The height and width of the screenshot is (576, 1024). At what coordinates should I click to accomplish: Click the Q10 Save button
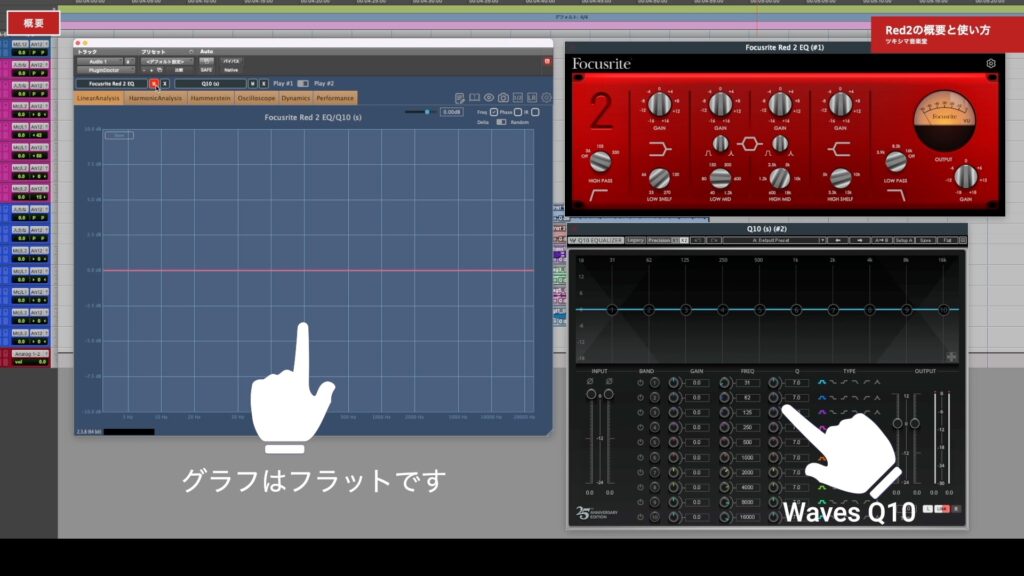[x=925, y=240]
